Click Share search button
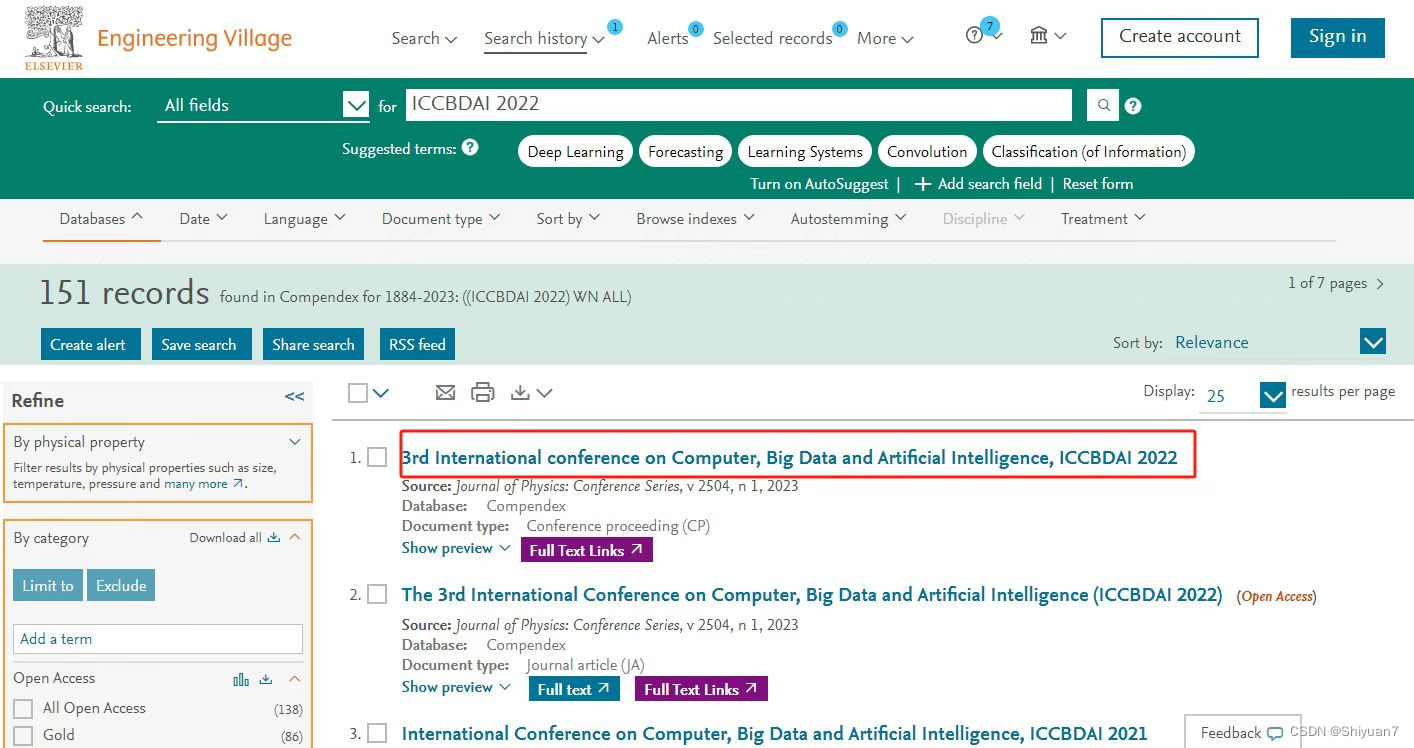Viewport: 1414px width, 748px height. point(313,344)
